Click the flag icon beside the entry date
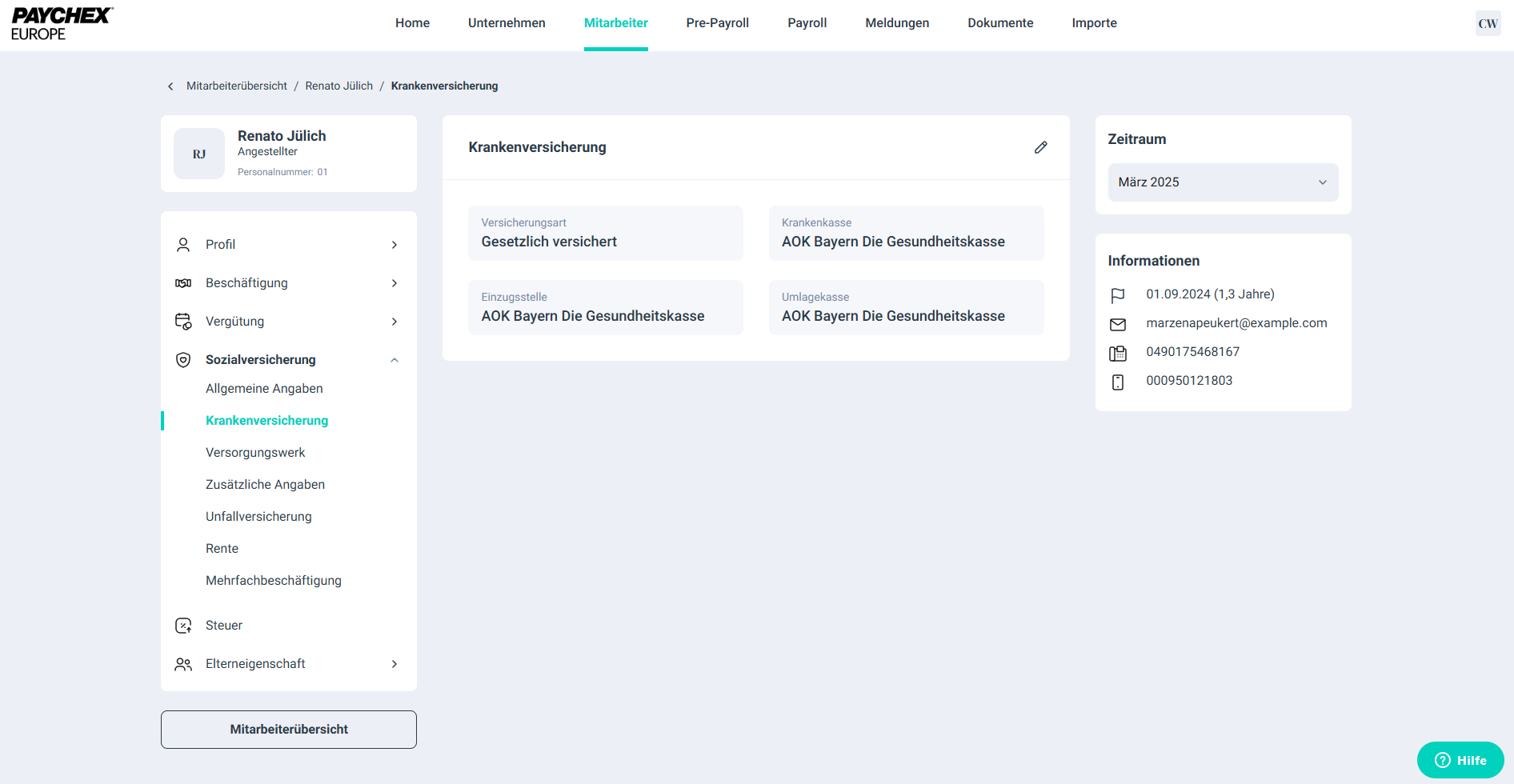The image size is (1514, 784). [x=1118, y=295]
